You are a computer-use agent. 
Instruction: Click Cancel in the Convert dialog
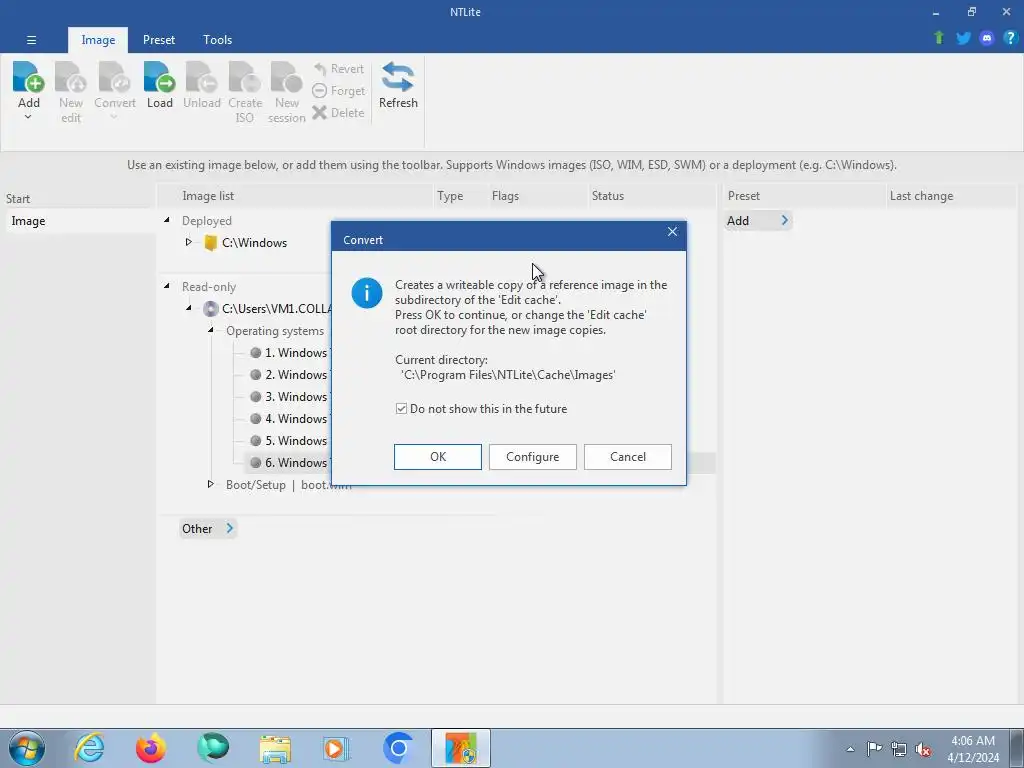628,456
